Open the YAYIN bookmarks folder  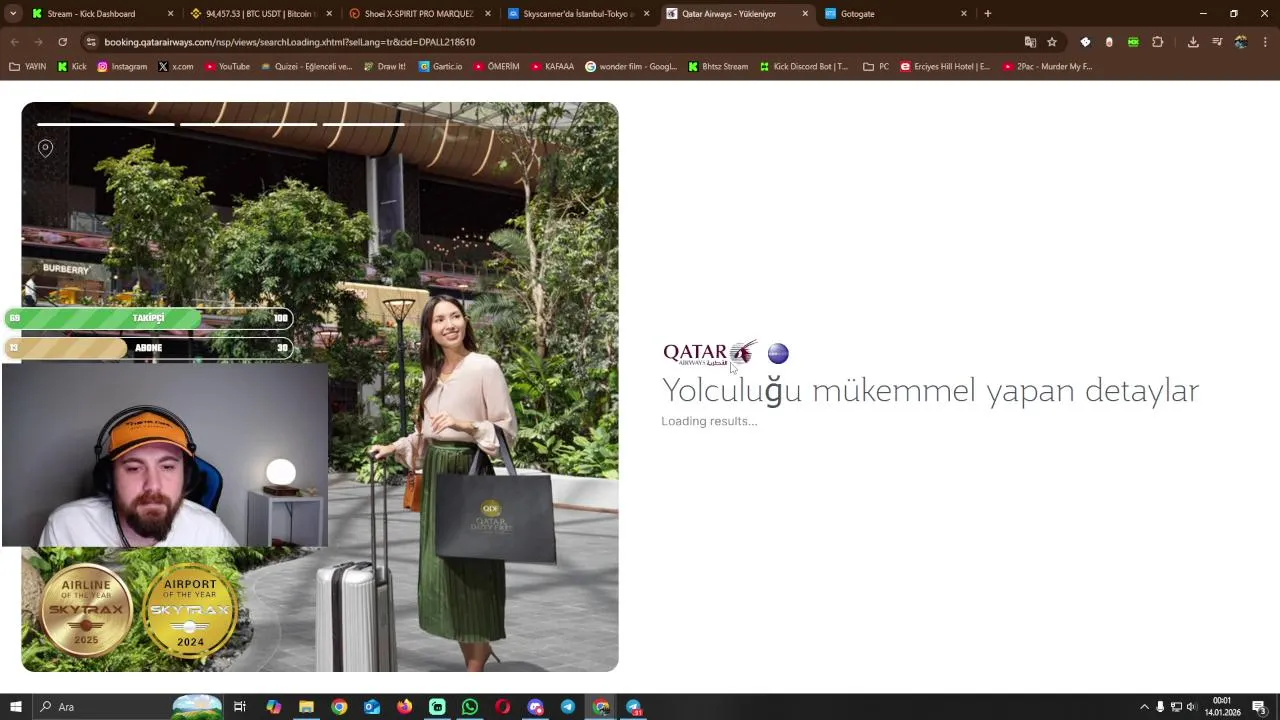[x=27, y=67]
